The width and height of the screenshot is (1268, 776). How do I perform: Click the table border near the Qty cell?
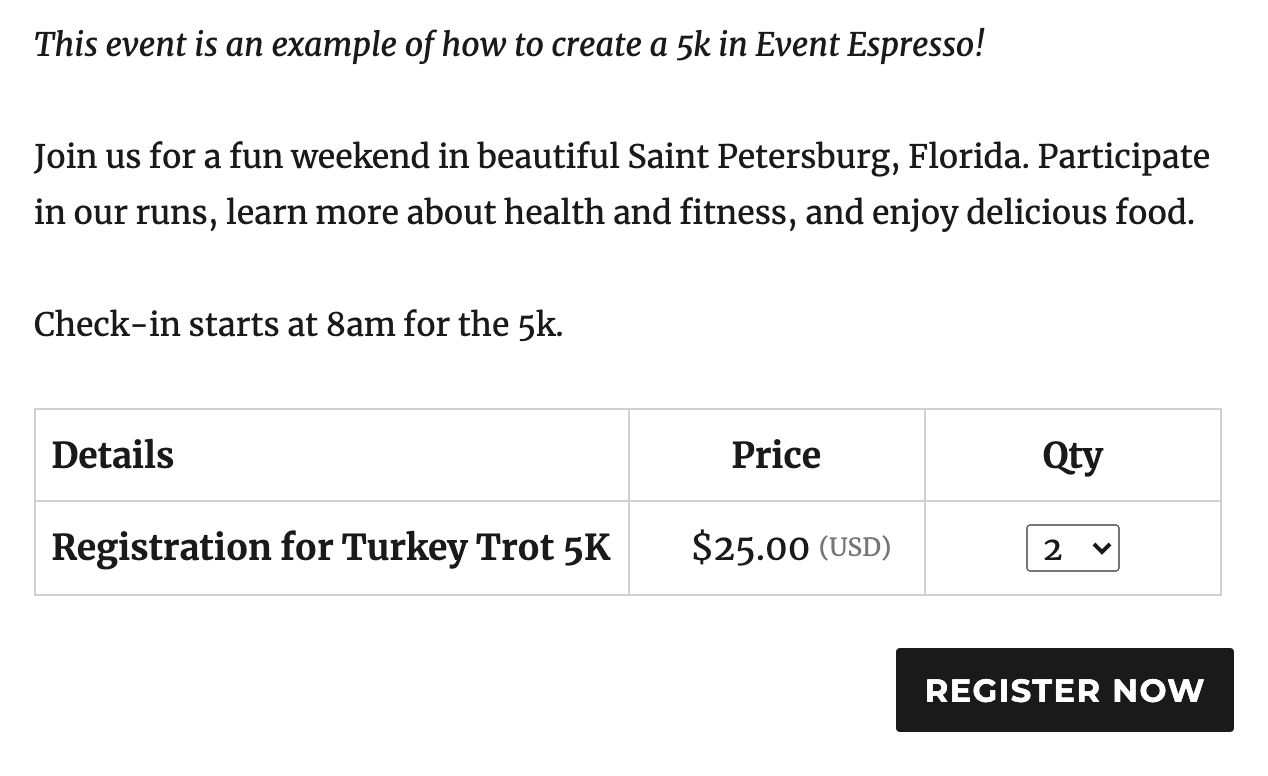pos(924,547)
